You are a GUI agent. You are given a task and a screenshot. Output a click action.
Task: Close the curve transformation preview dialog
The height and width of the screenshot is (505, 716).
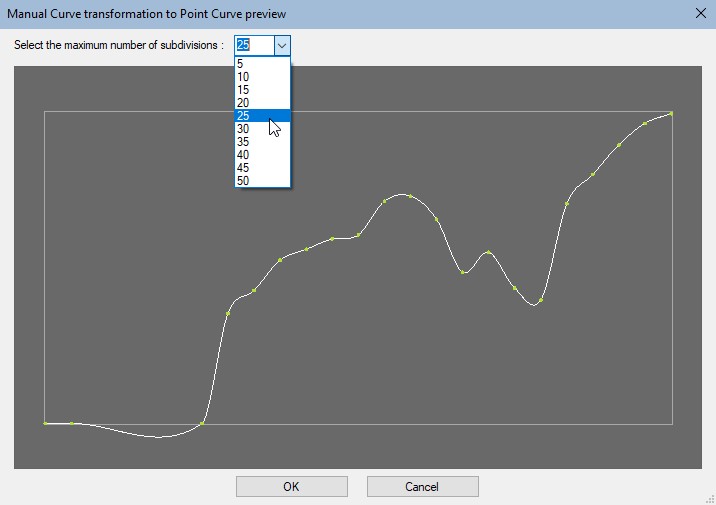click(x=698, y=13)
